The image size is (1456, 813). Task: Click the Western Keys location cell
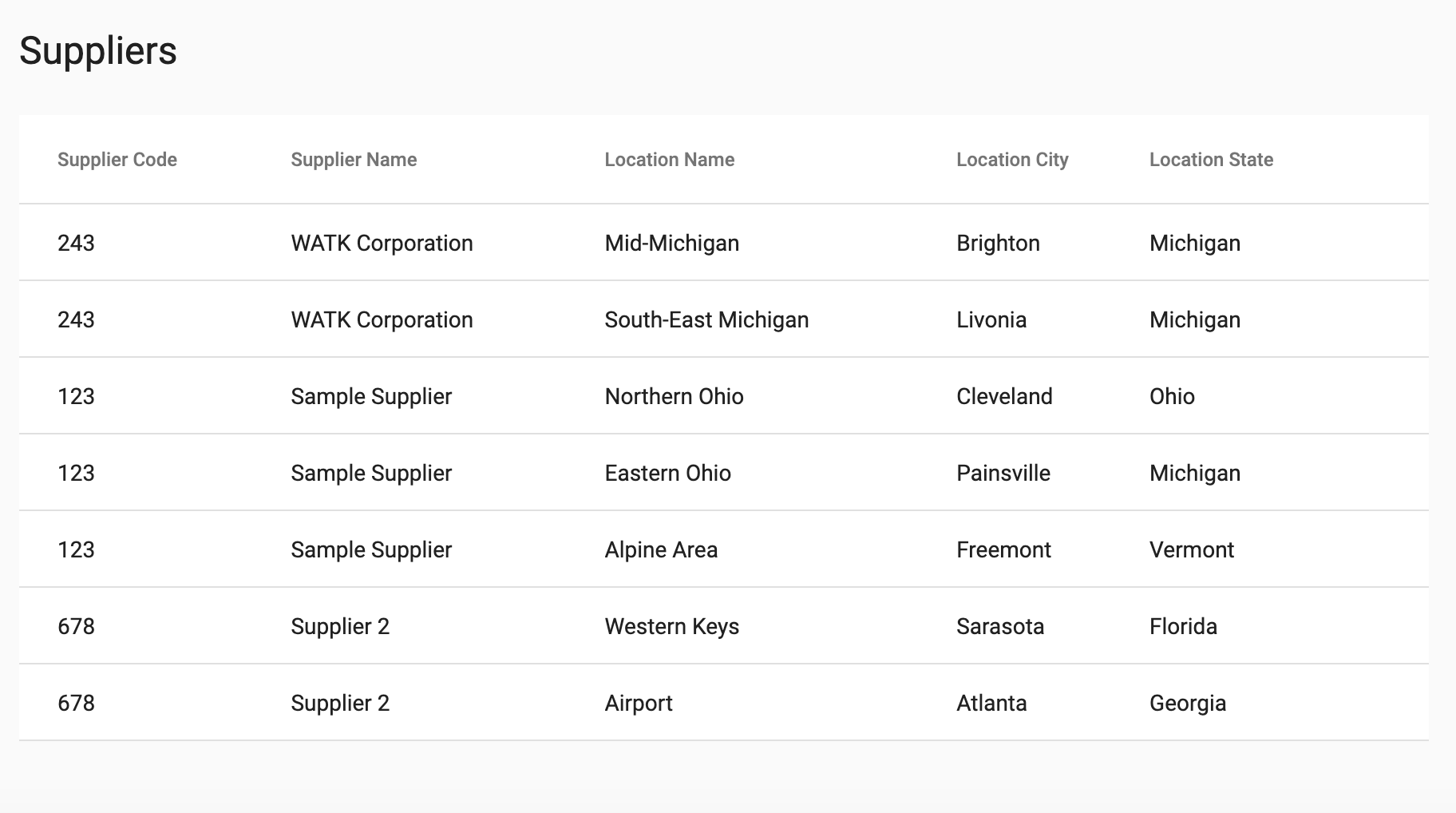coord(672,626)
